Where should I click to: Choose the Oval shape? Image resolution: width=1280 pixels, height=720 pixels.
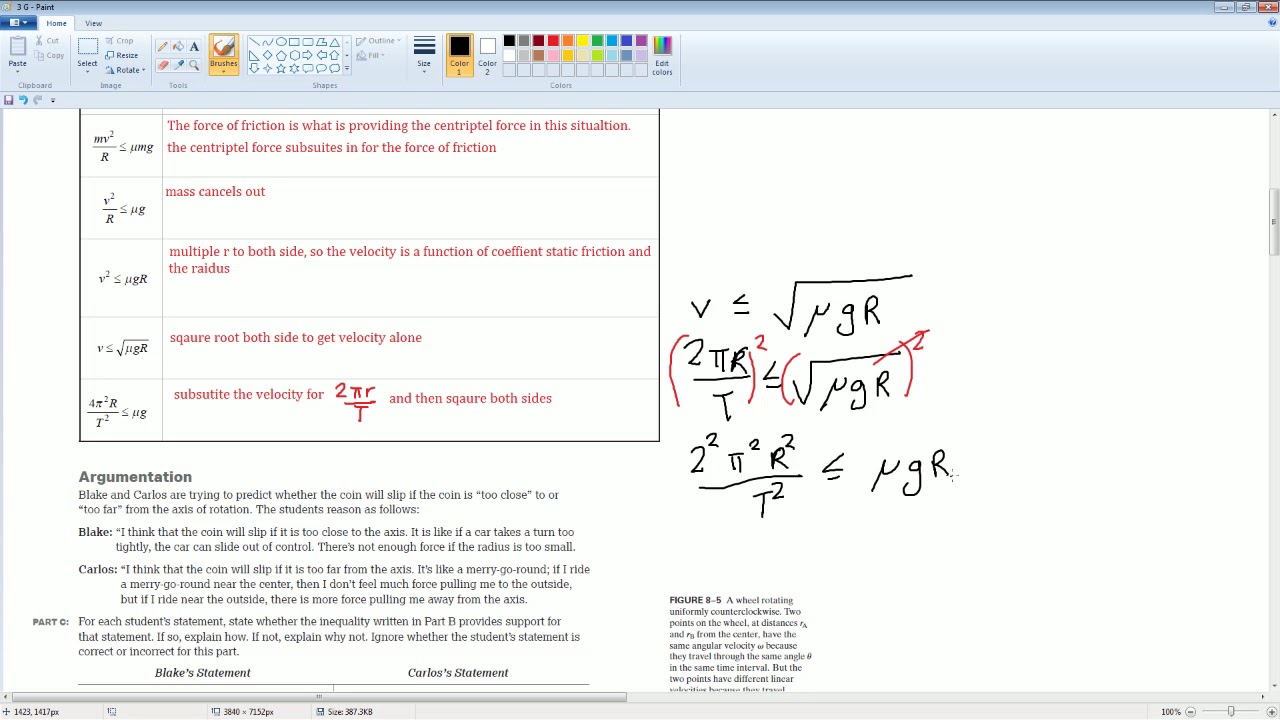pyautogui.click(x=281, y=42)
